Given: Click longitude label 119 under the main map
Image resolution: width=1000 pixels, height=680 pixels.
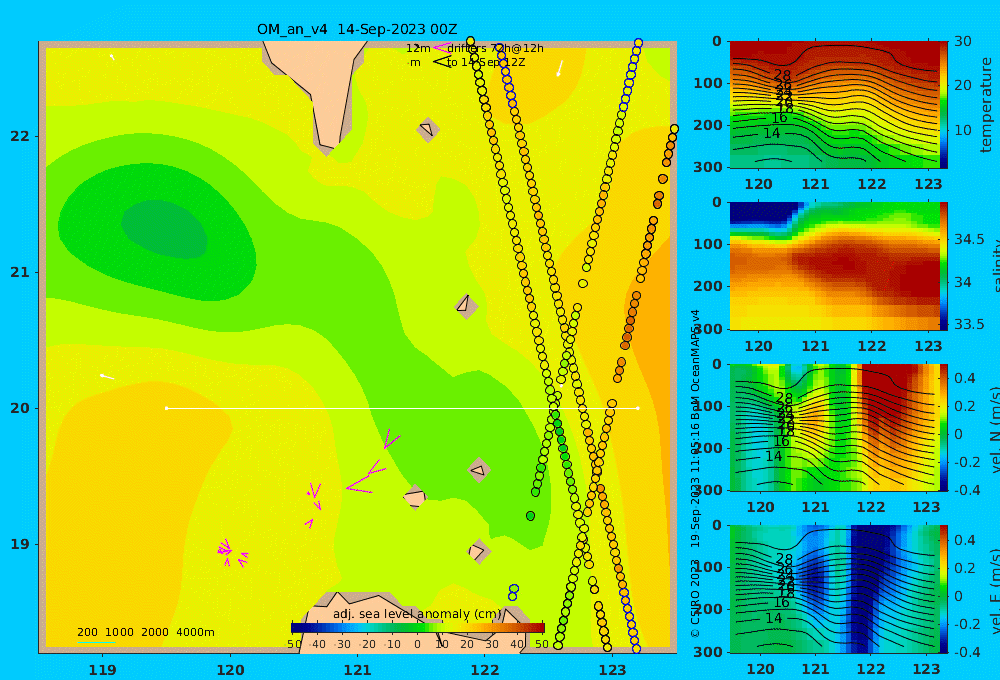Looking at the screenshot, I should 103,670.
